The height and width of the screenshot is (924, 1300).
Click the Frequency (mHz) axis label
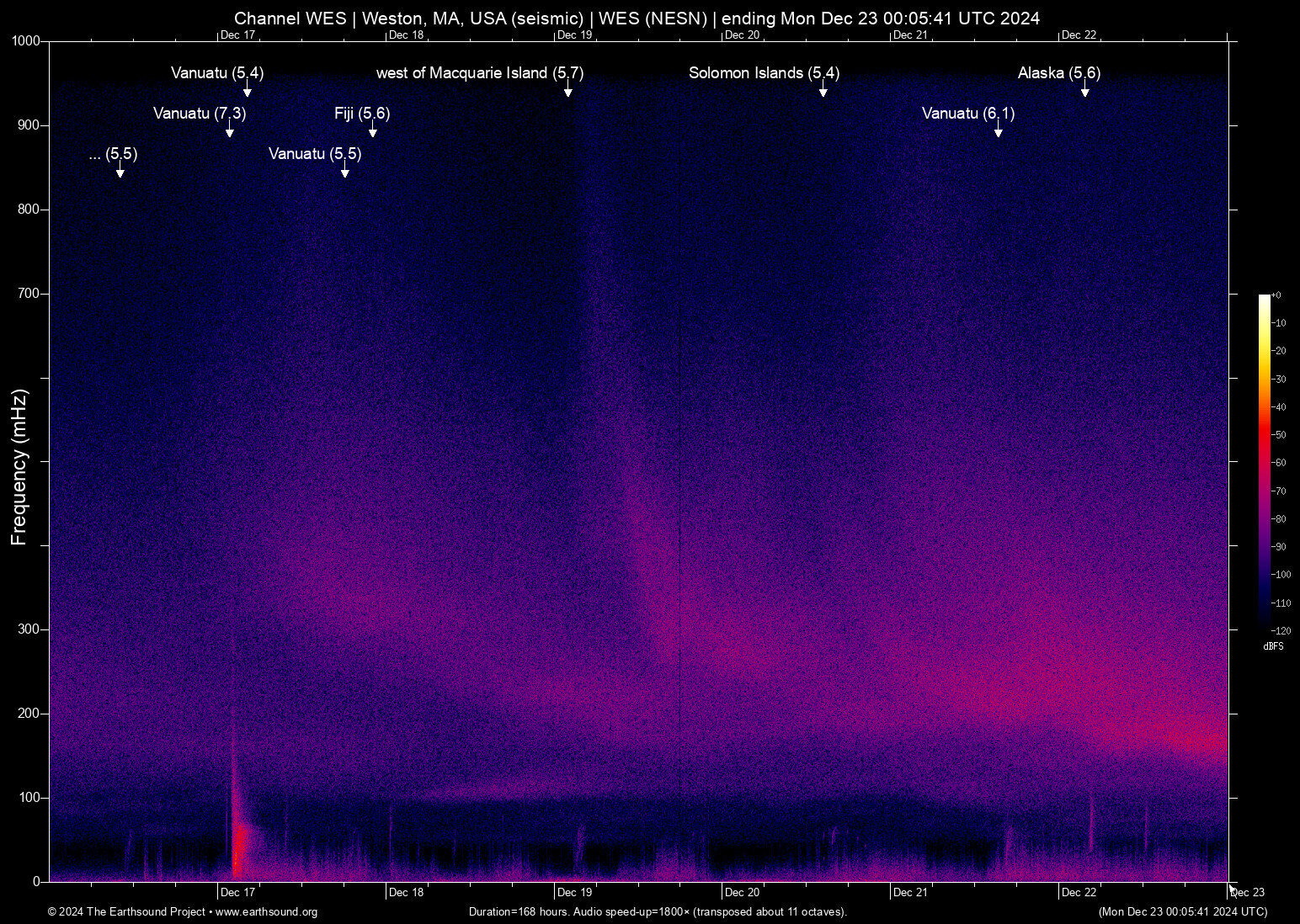coord(19,462)
